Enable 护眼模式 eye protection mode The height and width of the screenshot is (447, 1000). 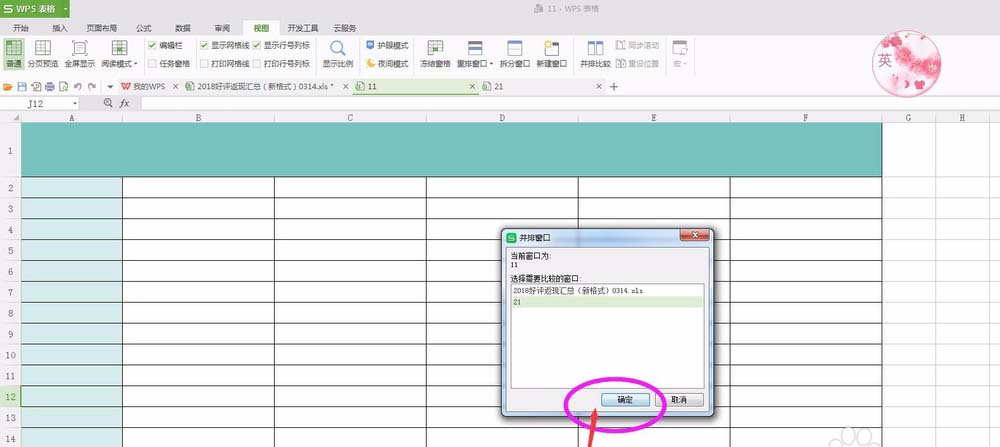[x=387, y=45]
